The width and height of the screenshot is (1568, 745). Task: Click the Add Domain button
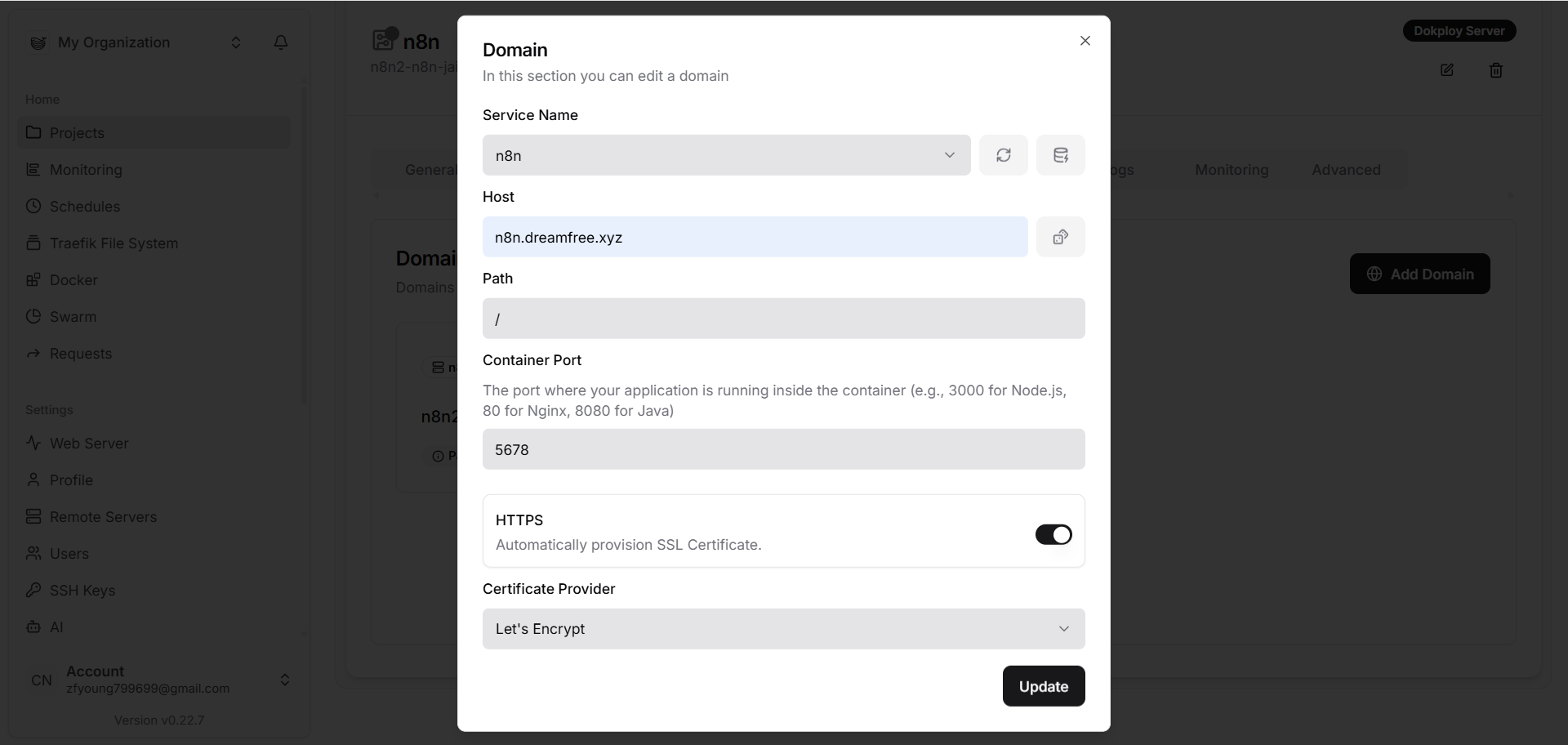click(x=1419, y=274)
